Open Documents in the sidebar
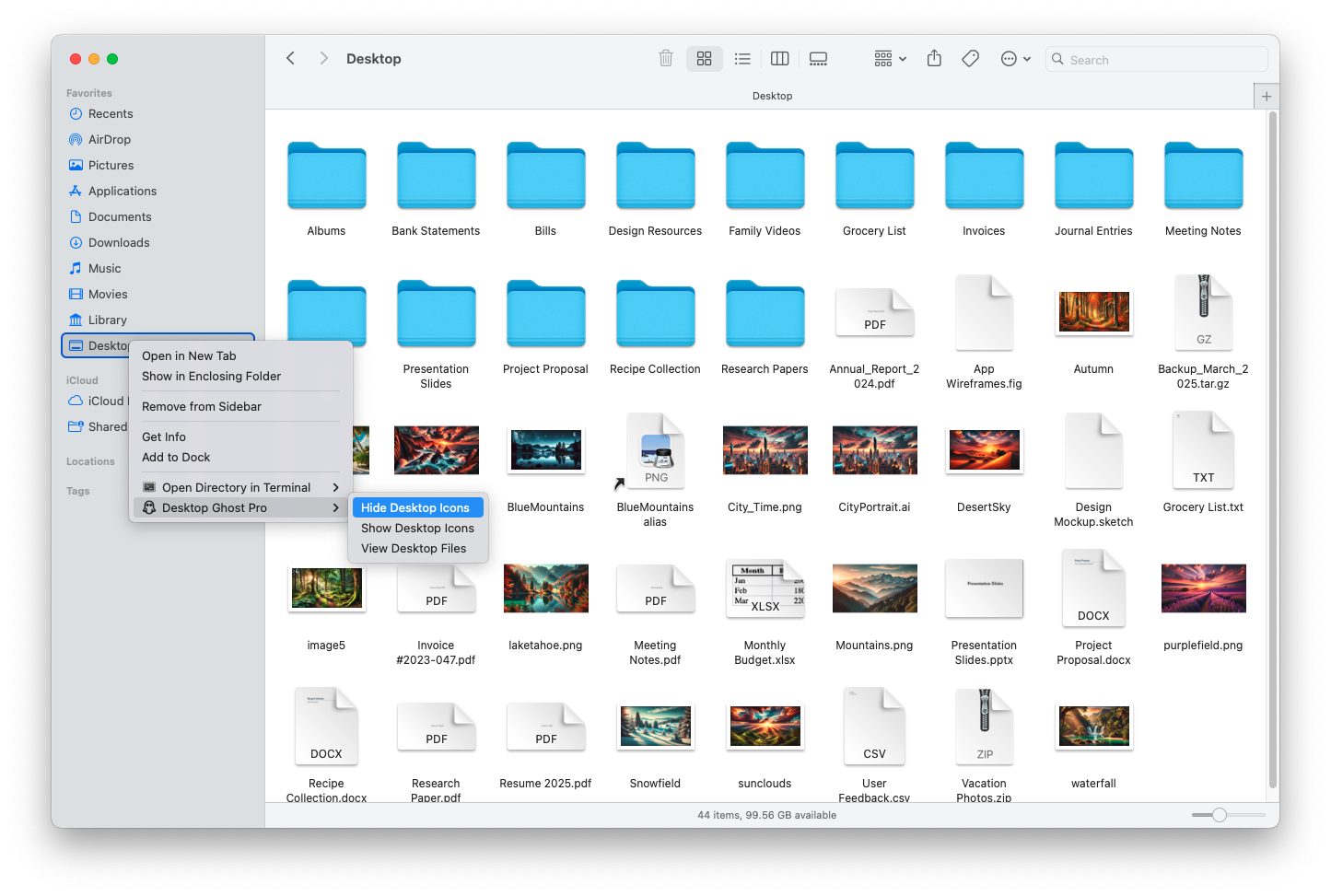The width and height of the screenshot is (1331, 896). 120,217
